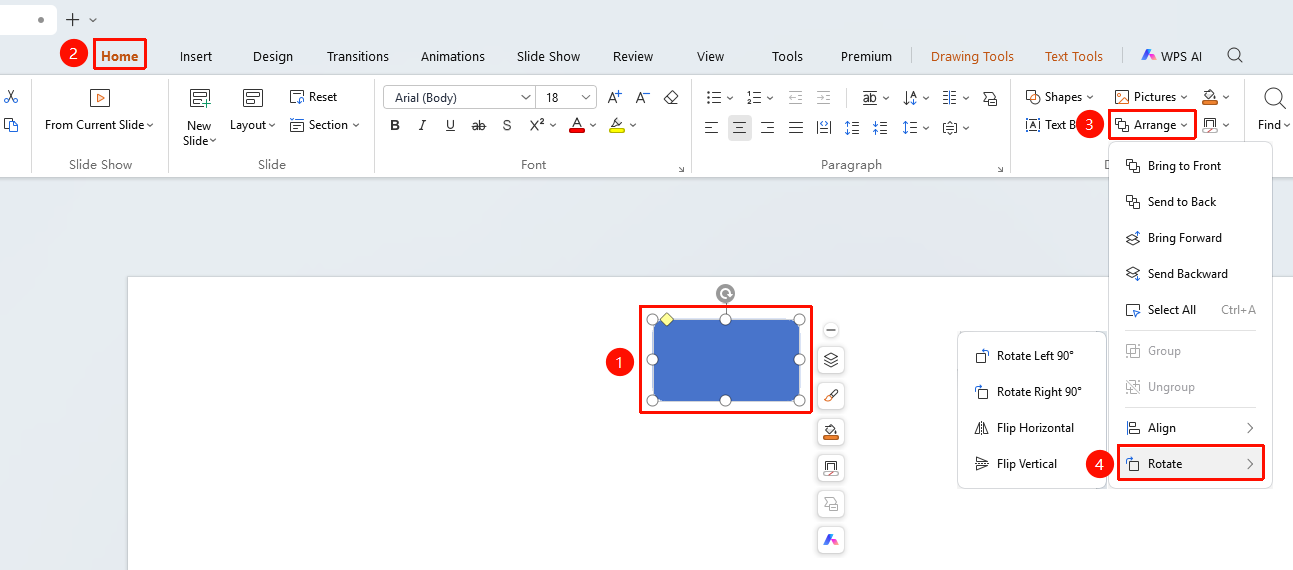Open the Layout dropdown

point(252,125)
